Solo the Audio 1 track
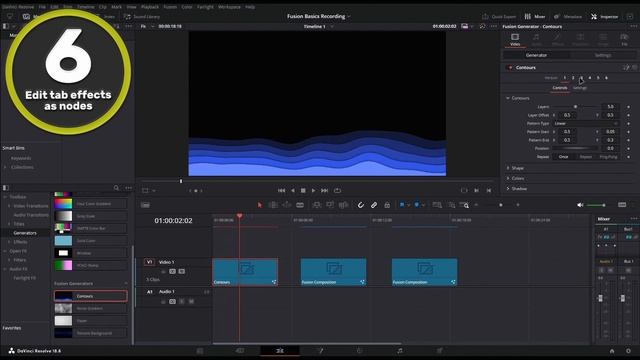 click(182, 301)
